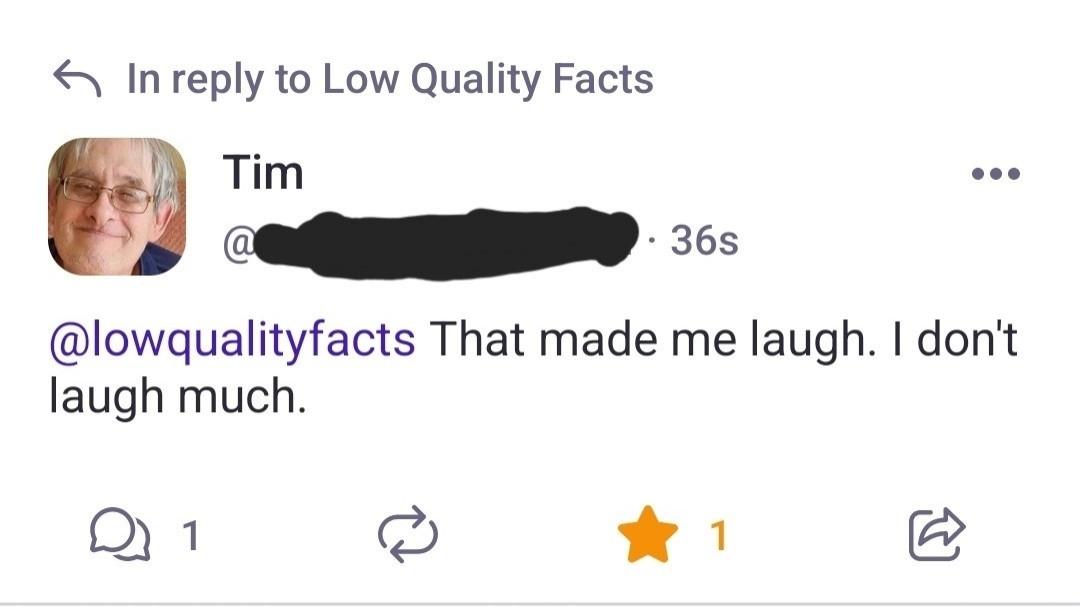Click the @lowqualityfacts mention link

pos(232,340)
